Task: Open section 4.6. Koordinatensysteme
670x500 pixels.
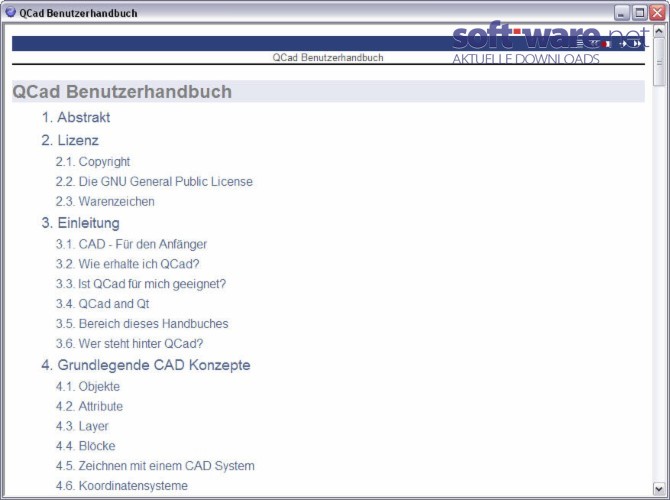Action: point(122,485)
